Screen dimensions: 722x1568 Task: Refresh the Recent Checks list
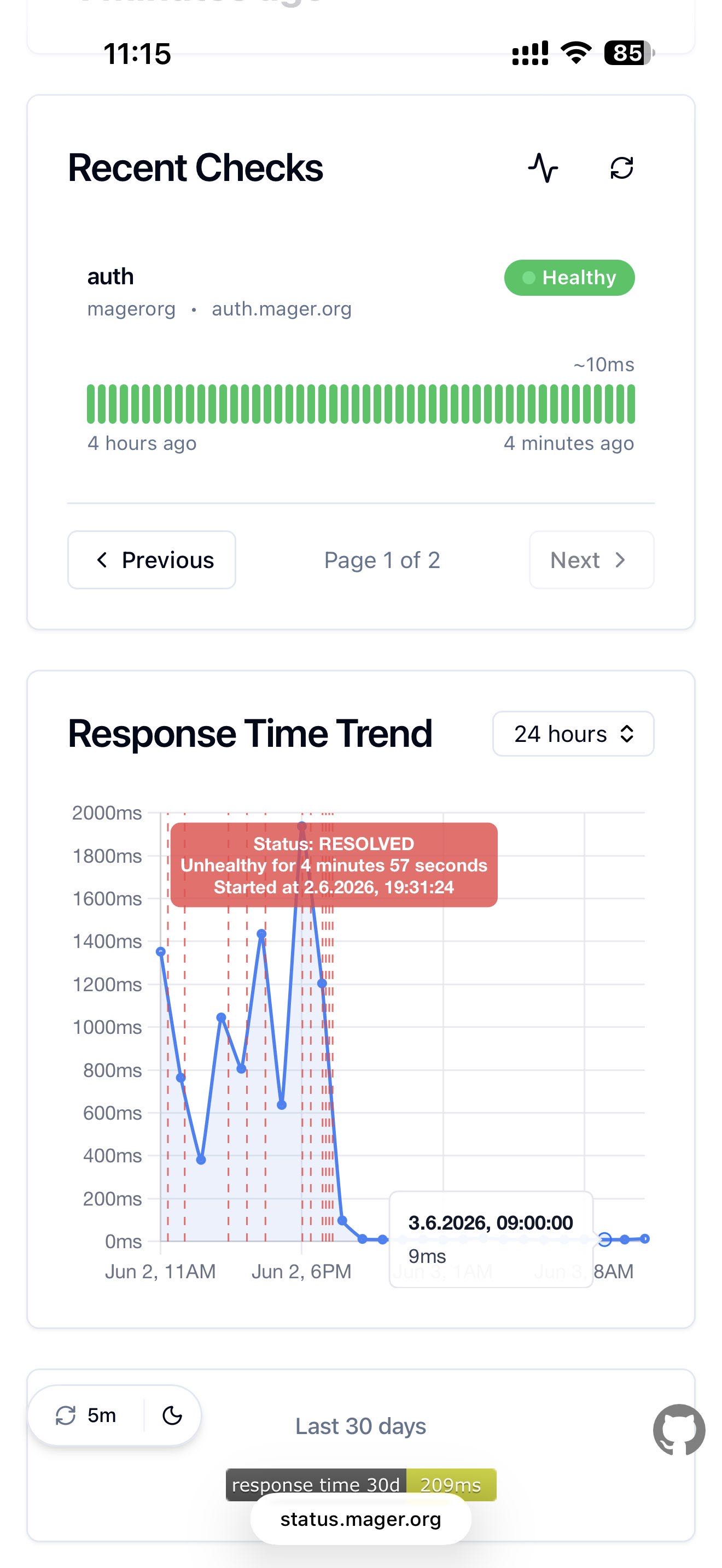(x=621, y=167)
